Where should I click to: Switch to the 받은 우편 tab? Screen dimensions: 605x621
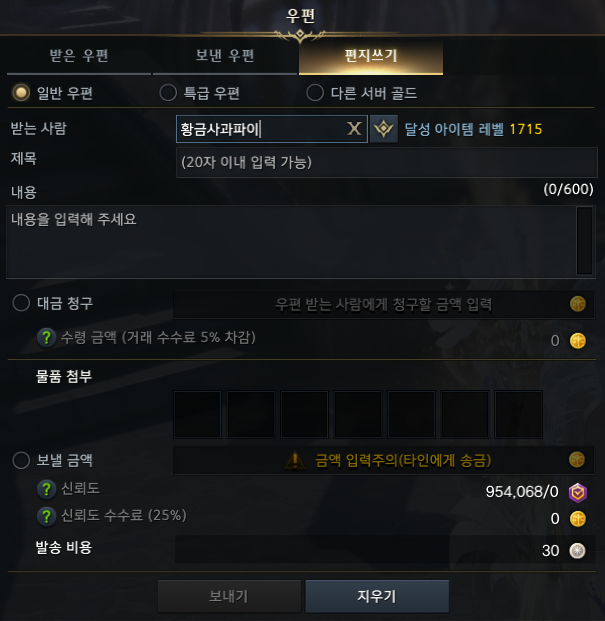[79, 57]
